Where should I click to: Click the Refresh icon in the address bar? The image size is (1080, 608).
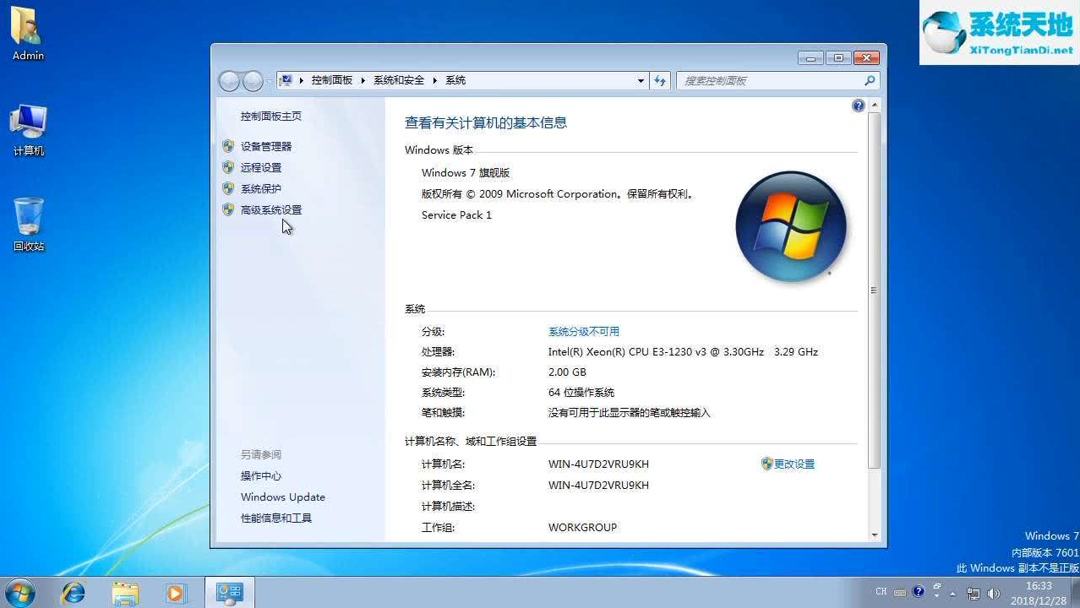659,80
